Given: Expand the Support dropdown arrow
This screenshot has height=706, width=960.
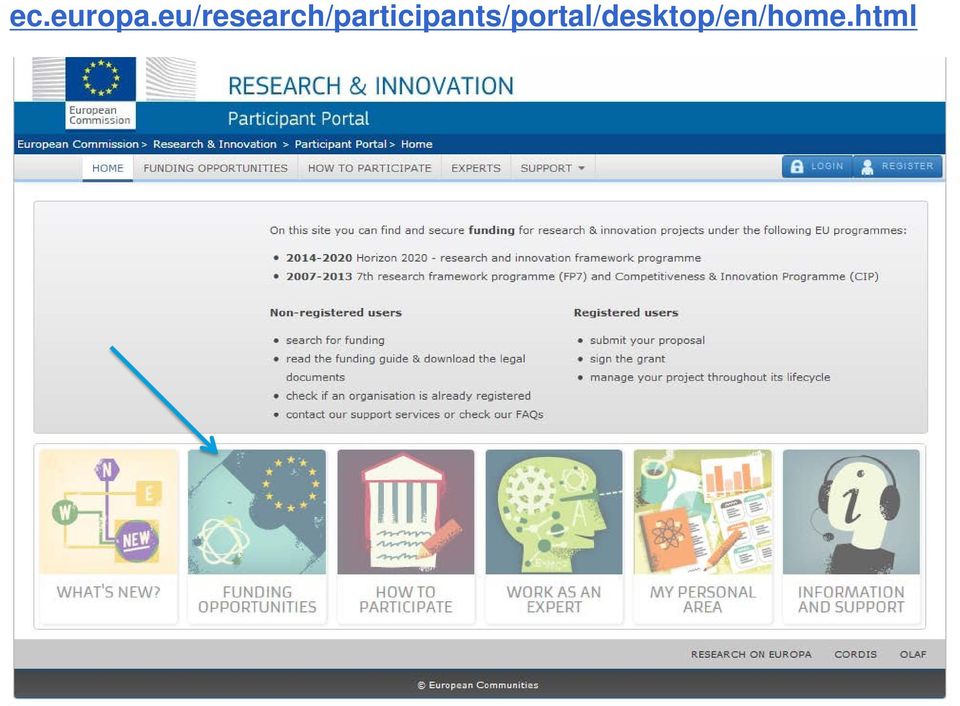Looking at the screenshot, I should pos(582,168).
